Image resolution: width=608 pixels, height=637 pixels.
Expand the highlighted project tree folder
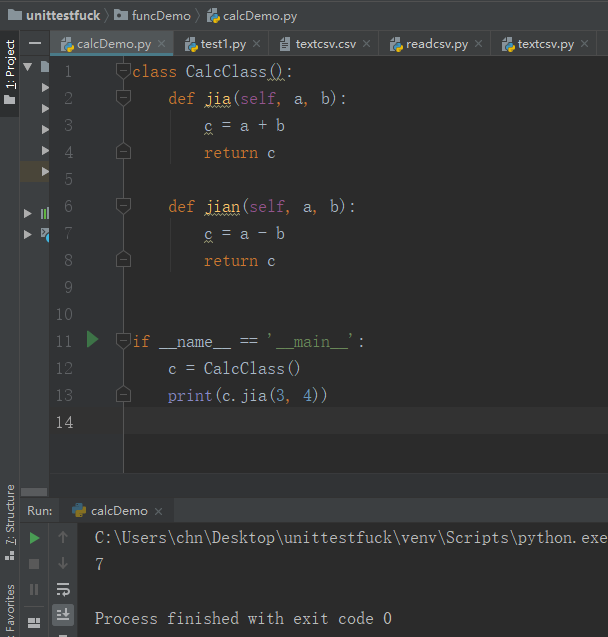pyautogui.click(x=45, y=171)
